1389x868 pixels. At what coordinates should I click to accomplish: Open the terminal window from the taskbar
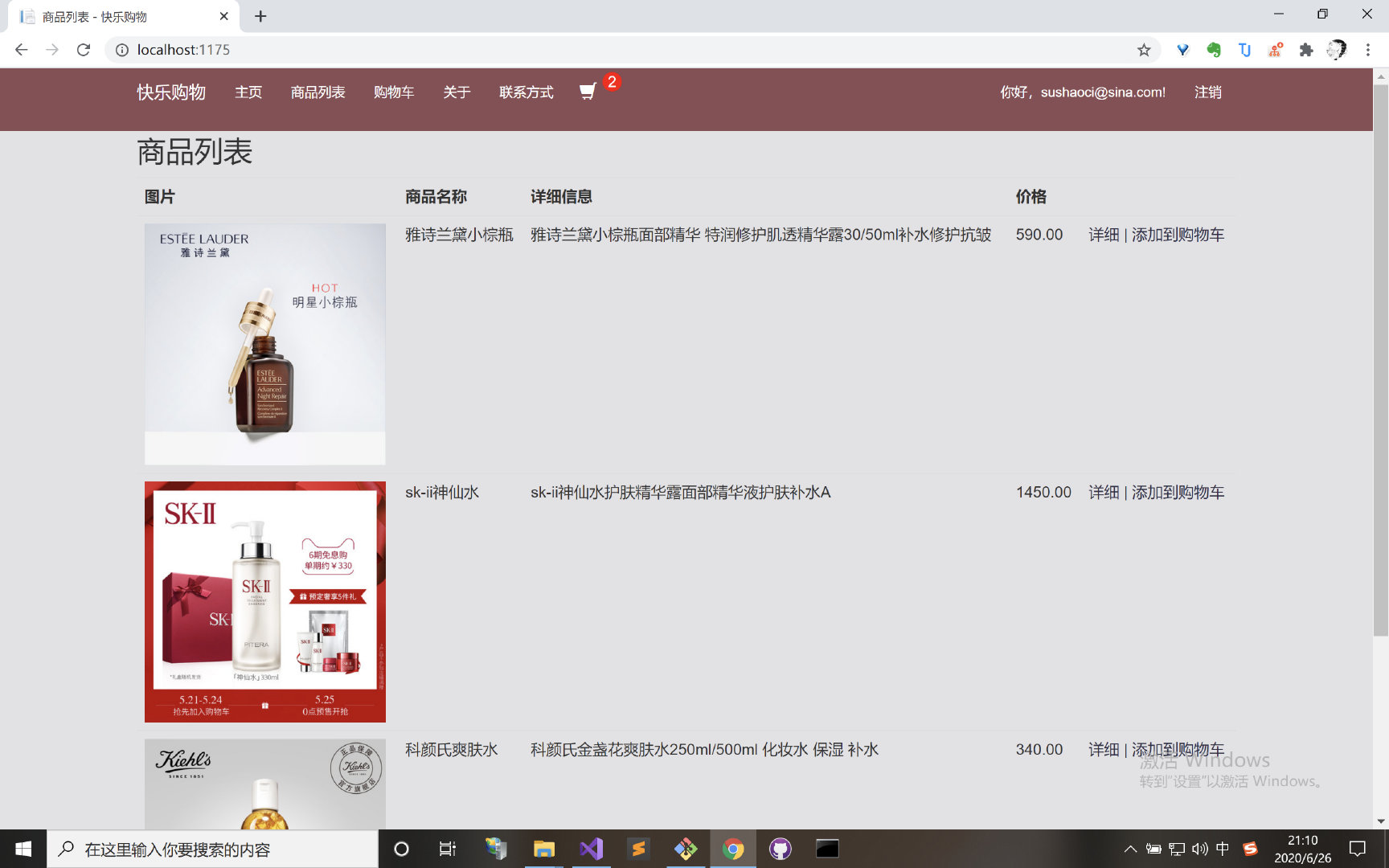pyautogui.click(x=827, y=849)
